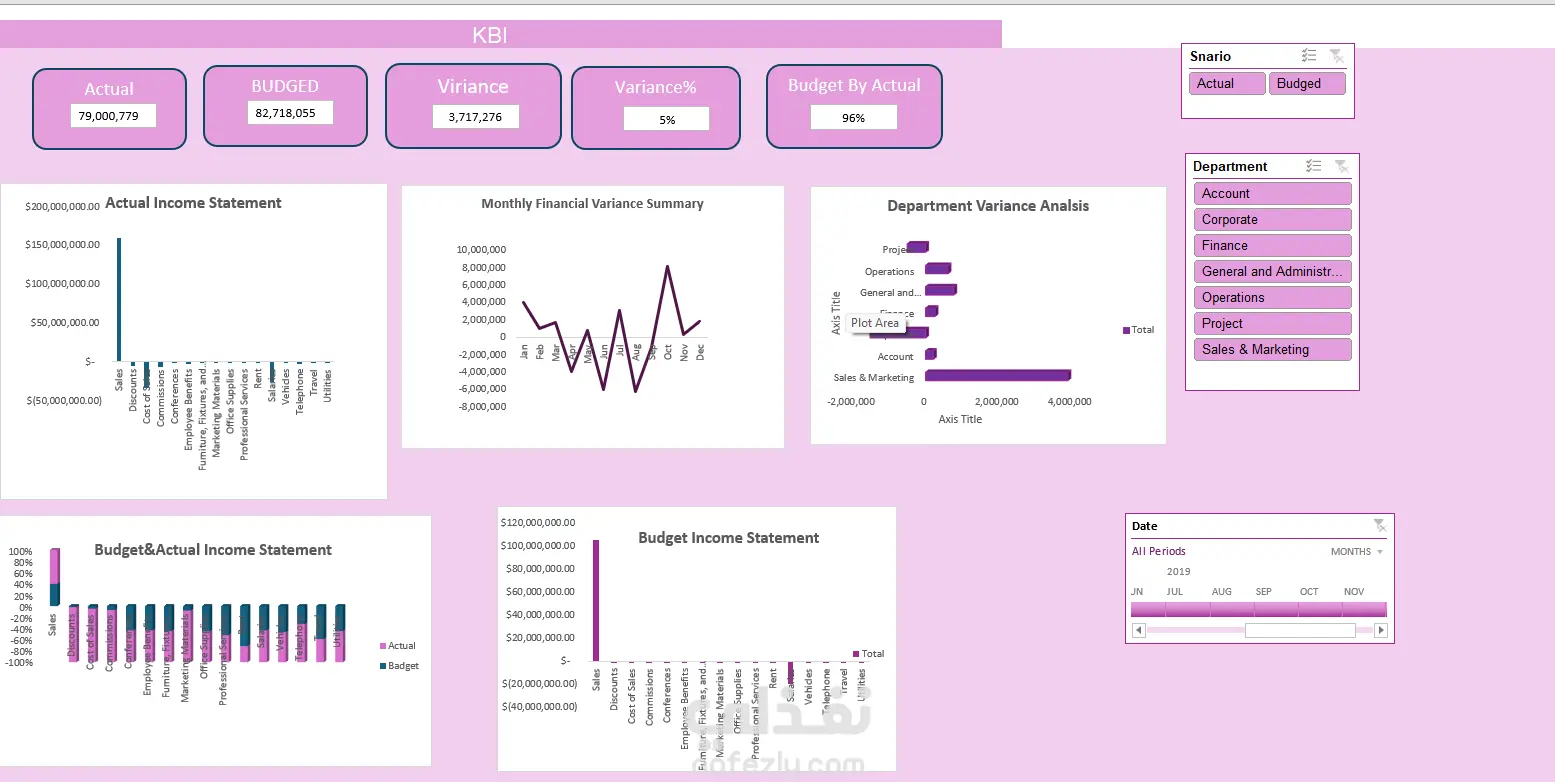This screenshot has width=1555, height=782.
Task: Click the Budget By Actual card title
Action: 854,86
